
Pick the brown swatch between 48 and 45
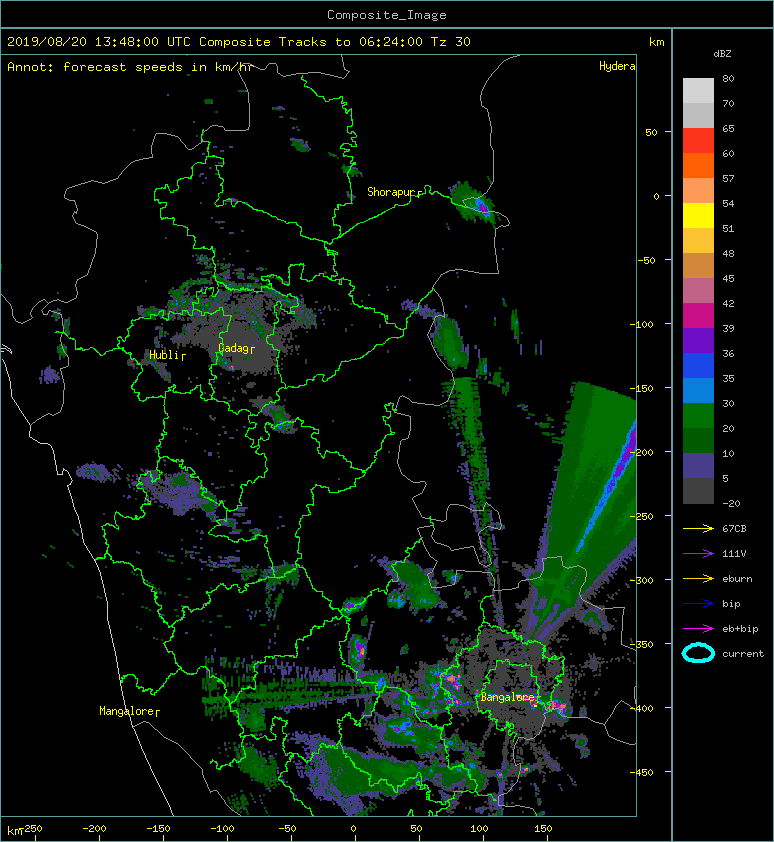(x=698, y=266)
